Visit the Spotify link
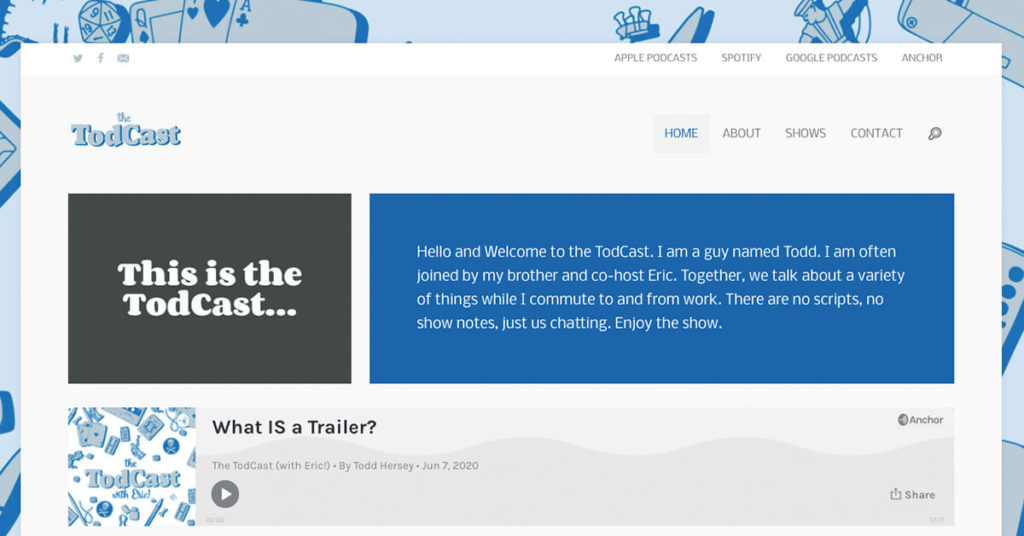The width and height of the screenshot is (1024, 536). [x=741, y=58]
